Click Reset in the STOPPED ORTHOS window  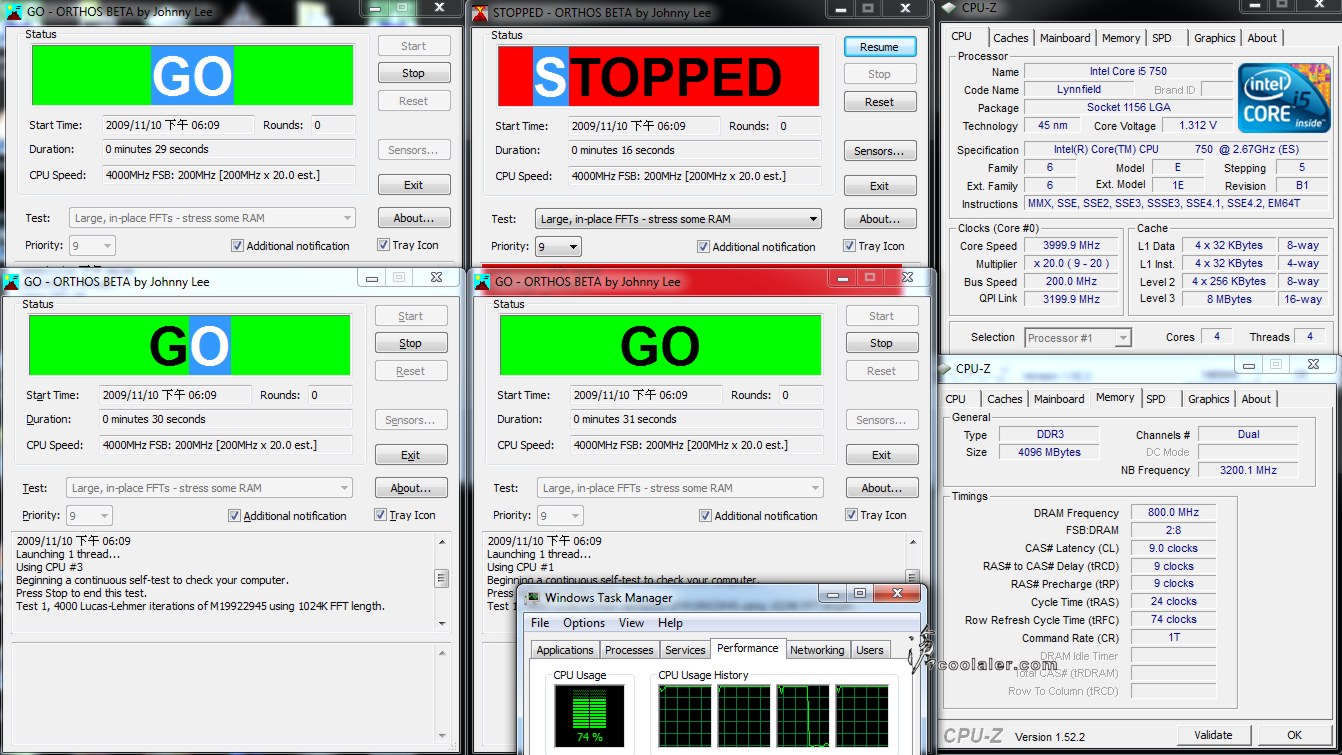(x=879, y=102)
